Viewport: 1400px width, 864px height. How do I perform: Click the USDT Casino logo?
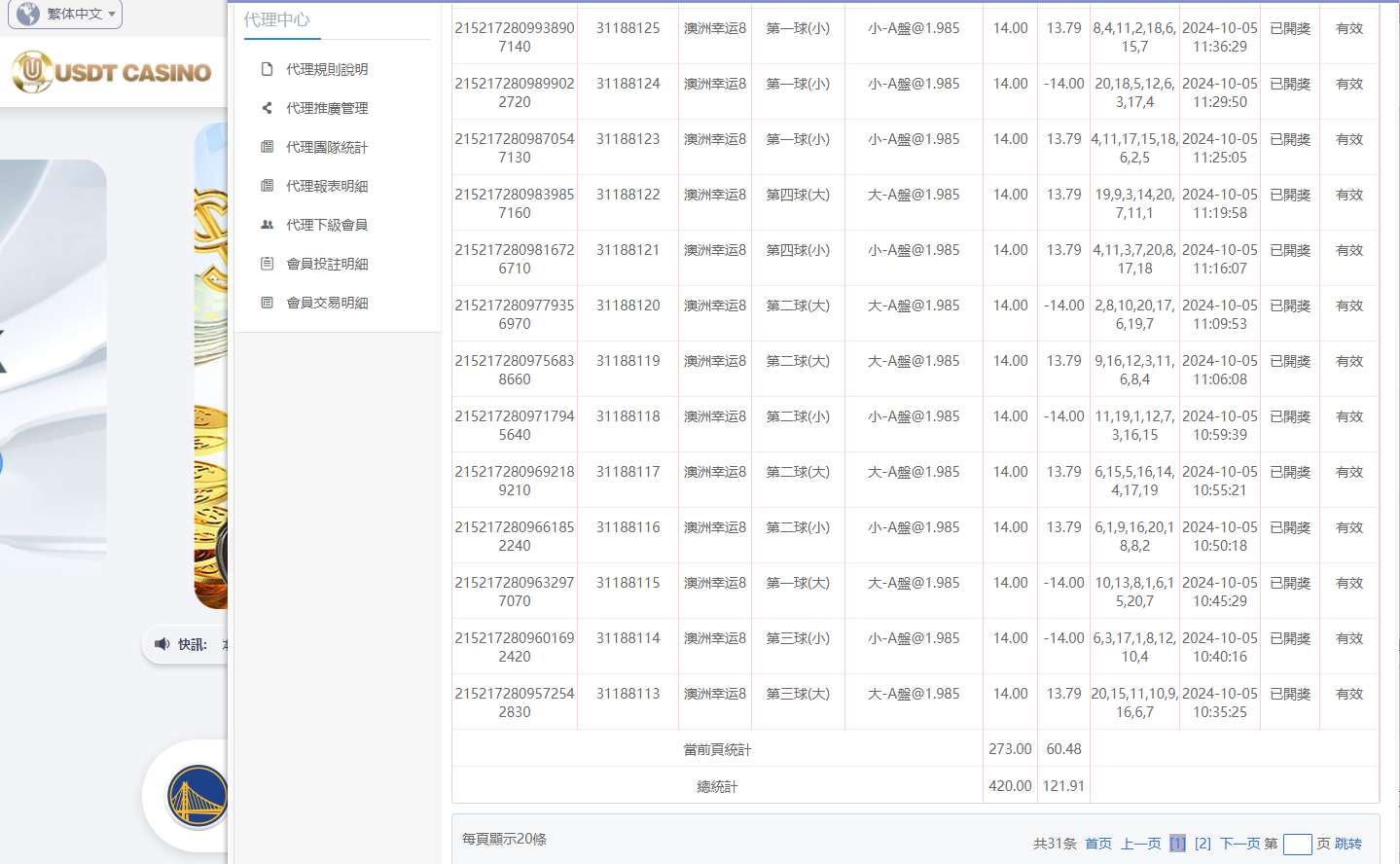(x=112, y=72)
